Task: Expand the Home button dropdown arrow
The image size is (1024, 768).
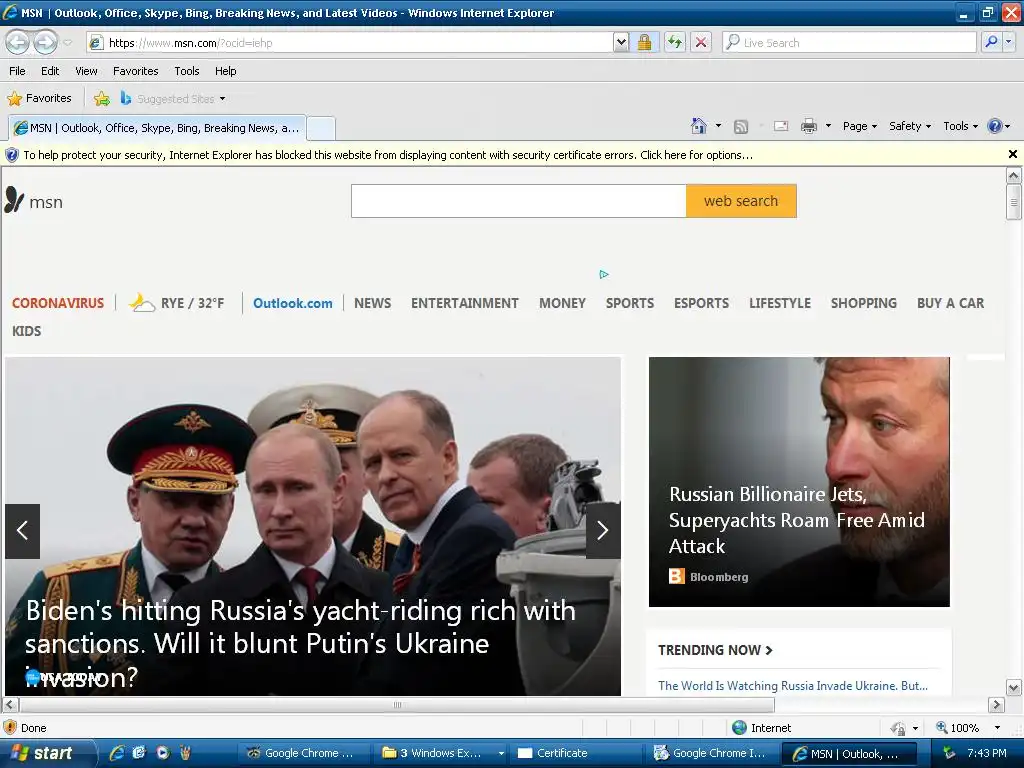Action: tap(718, 126)
